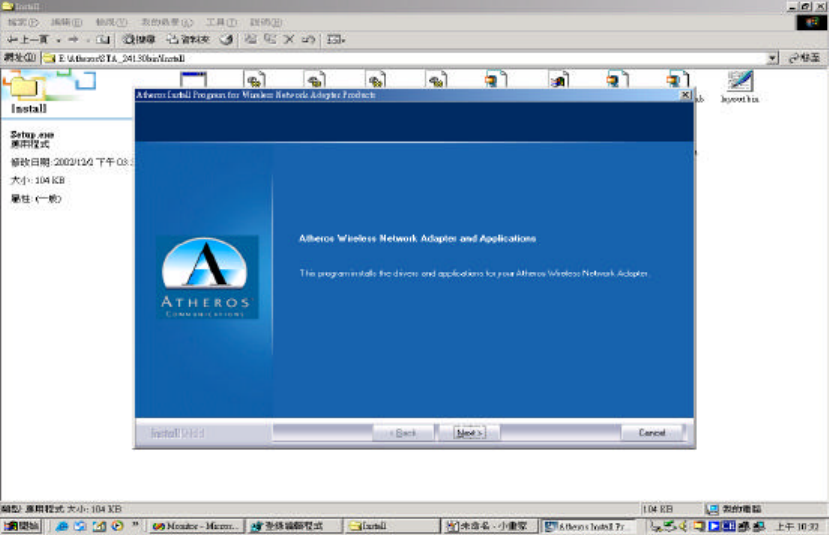Click the greyed Back button in installer
The height and width of the screenshot is (535, 829).
[404, 432]
